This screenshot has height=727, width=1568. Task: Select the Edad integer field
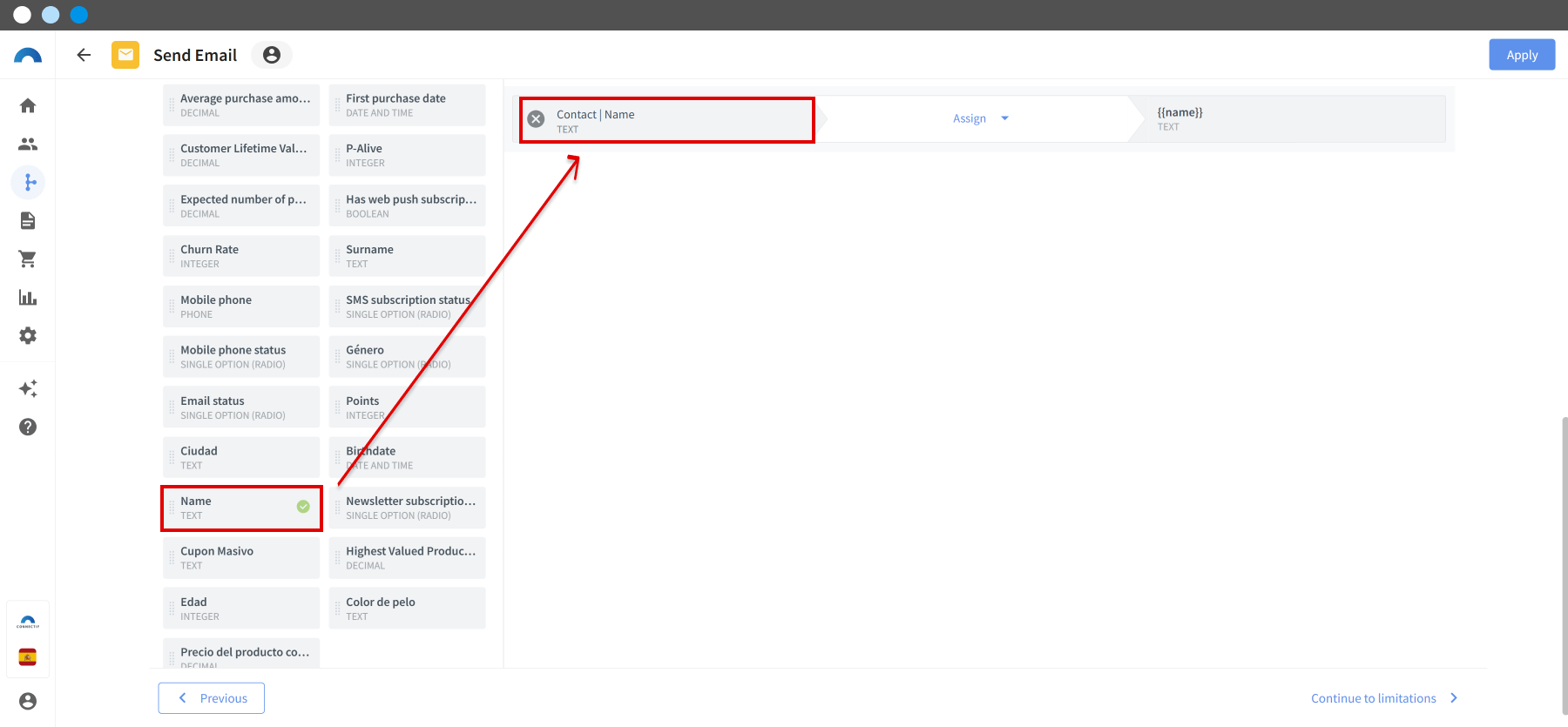tap(241, 609)
